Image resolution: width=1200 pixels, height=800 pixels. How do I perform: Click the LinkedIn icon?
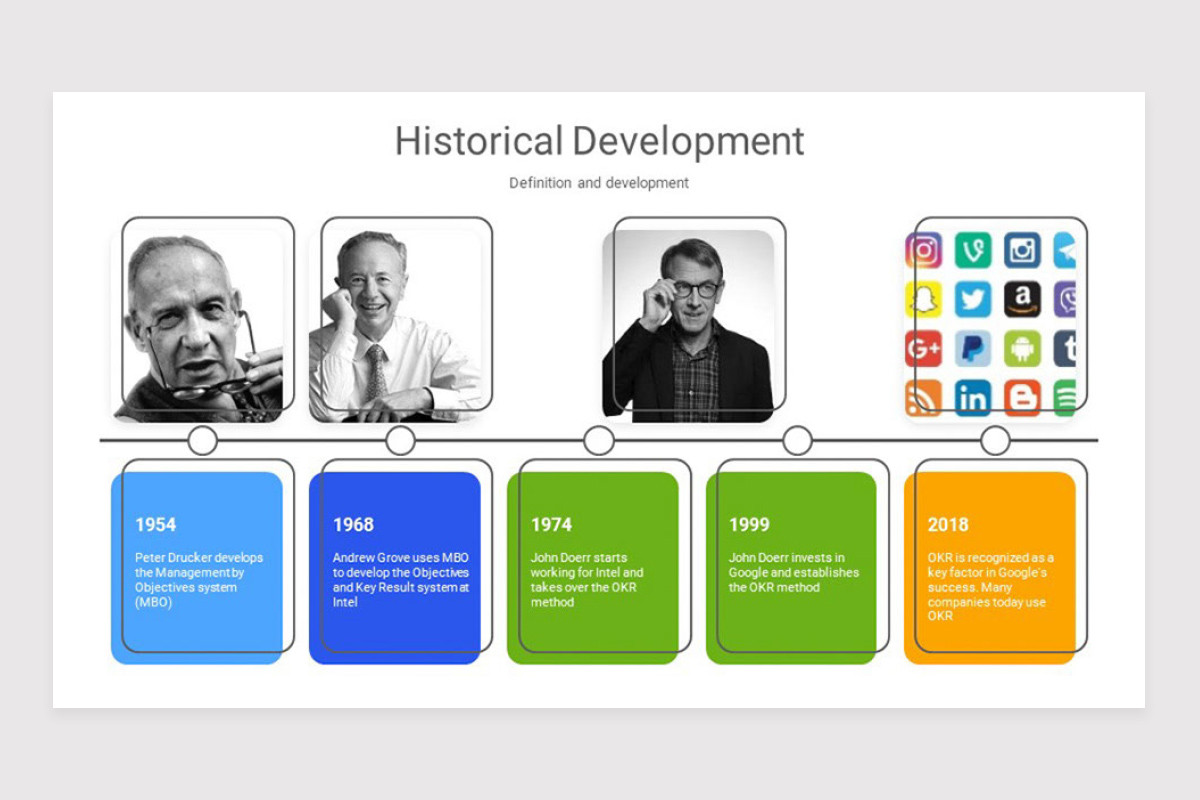[x=973, y=397]
